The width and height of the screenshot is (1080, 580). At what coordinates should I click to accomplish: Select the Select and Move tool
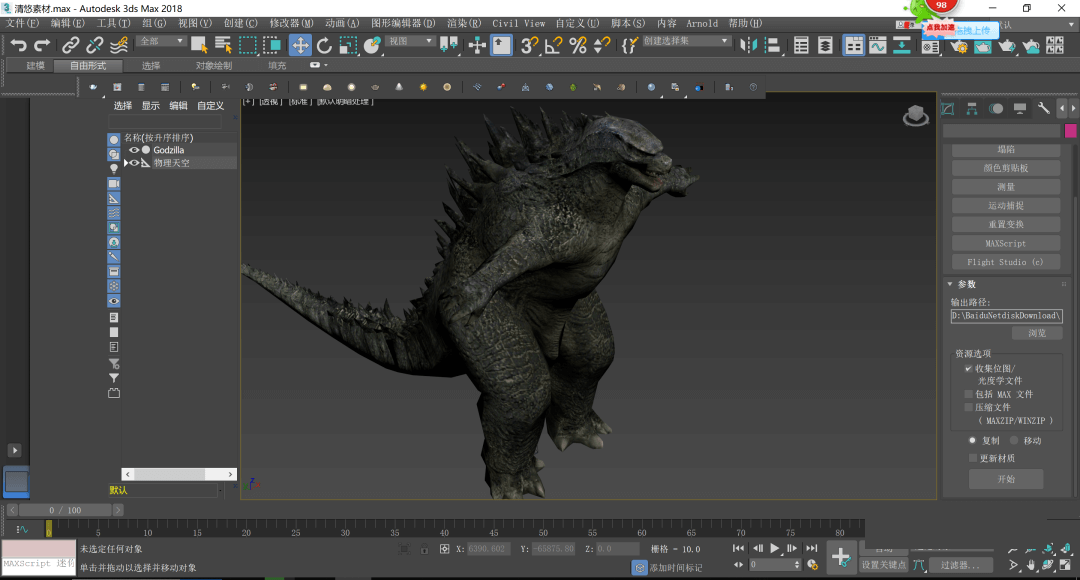click(x=298, y=44)
